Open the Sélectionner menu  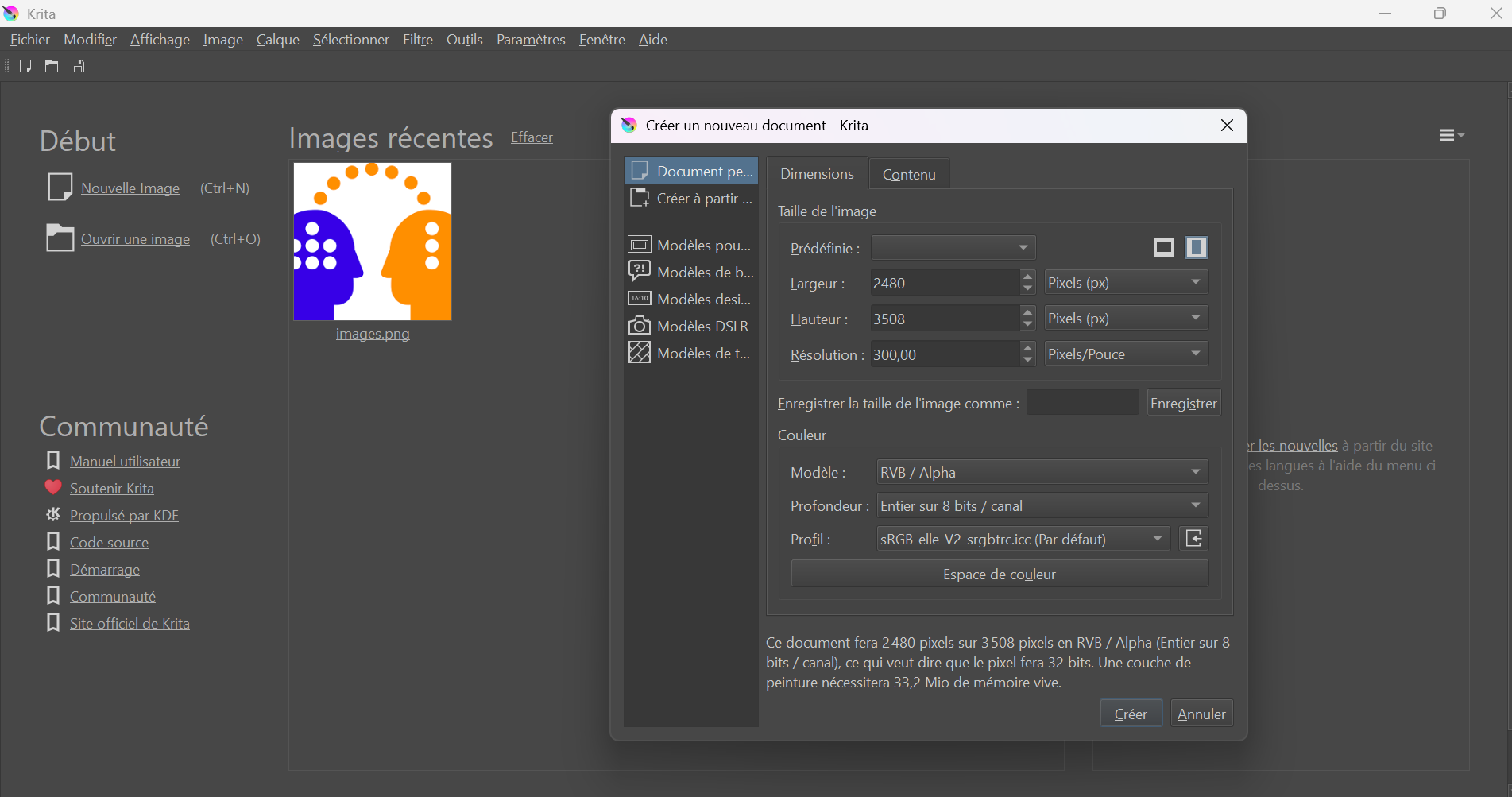tap(351, 40)
